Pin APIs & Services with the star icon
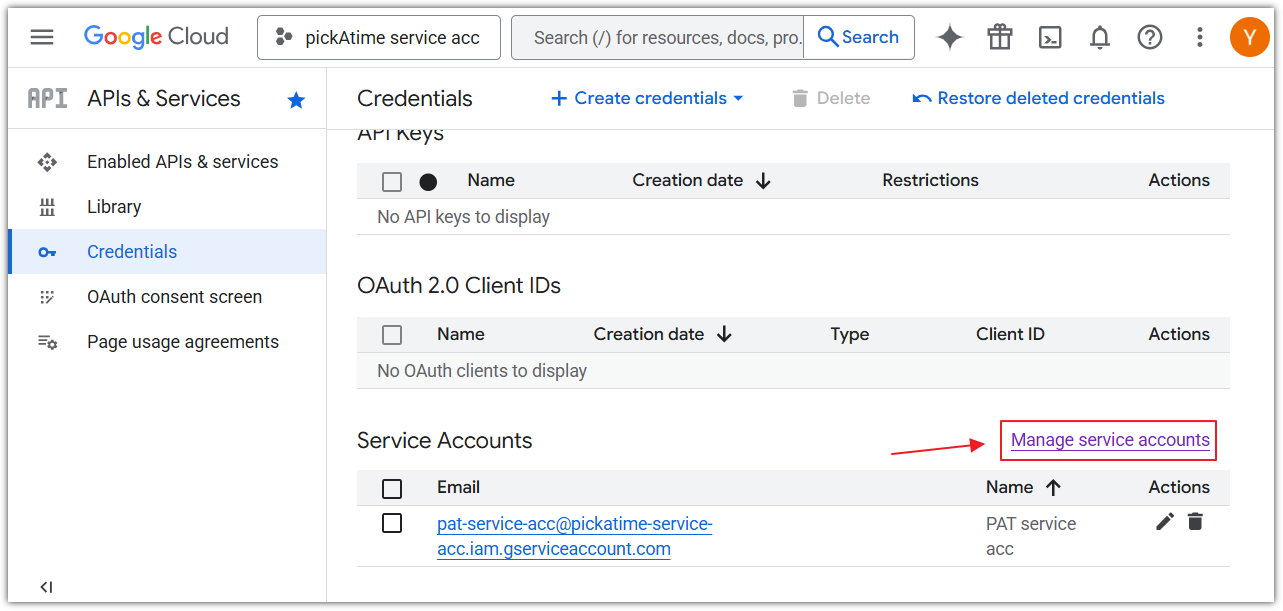Image resolution: width=1283 pixels, height=611 pixels. [x=296, y=99]
